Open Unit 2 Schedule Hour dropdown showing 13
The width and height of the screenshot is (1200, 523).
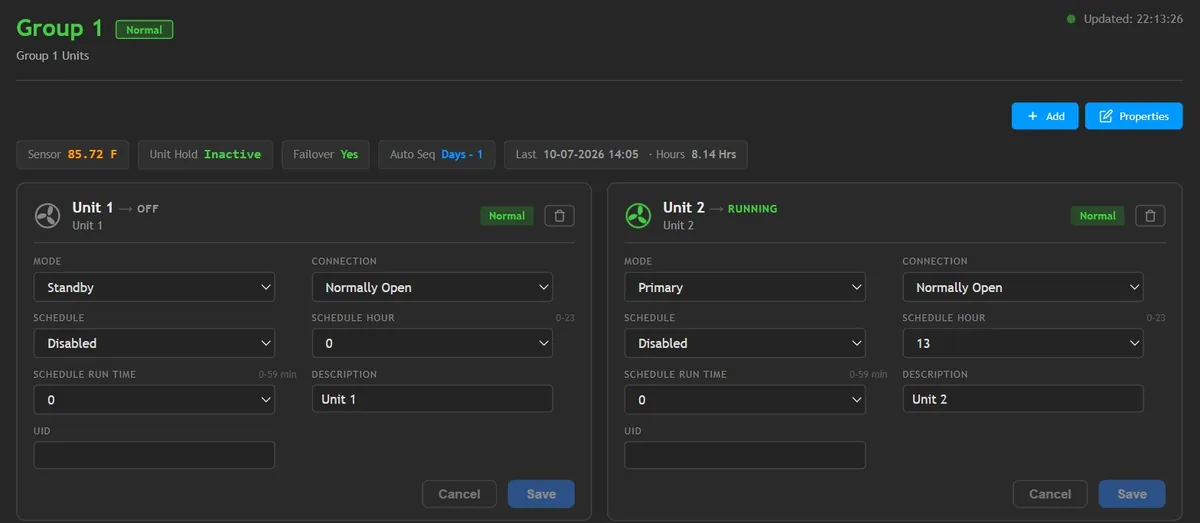[x=1023, y=343]
